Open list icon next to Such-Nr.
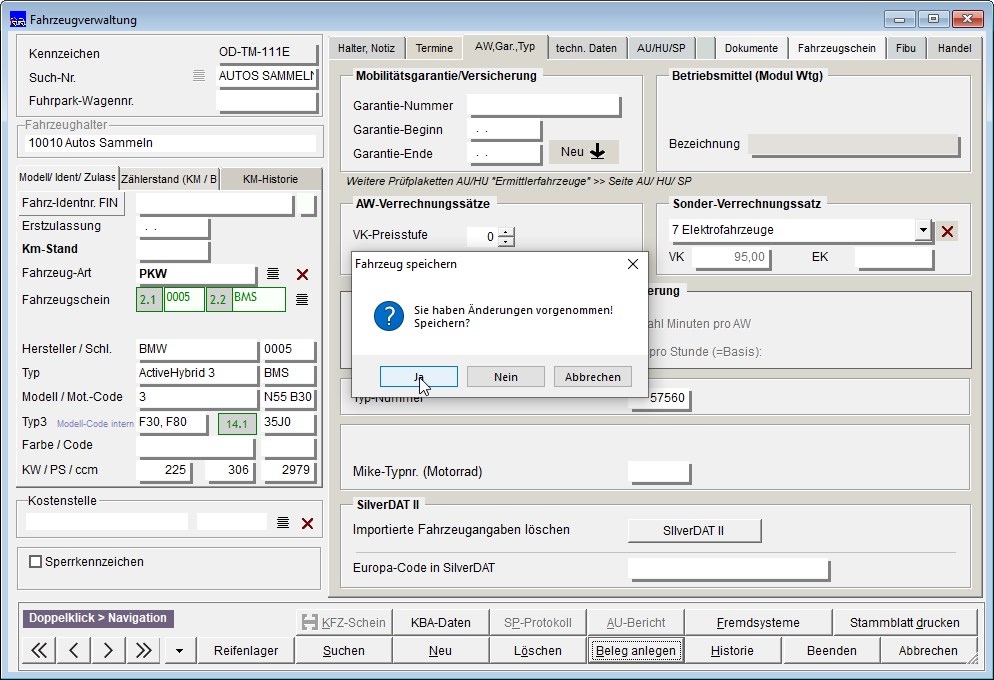 tap(199, 76)
